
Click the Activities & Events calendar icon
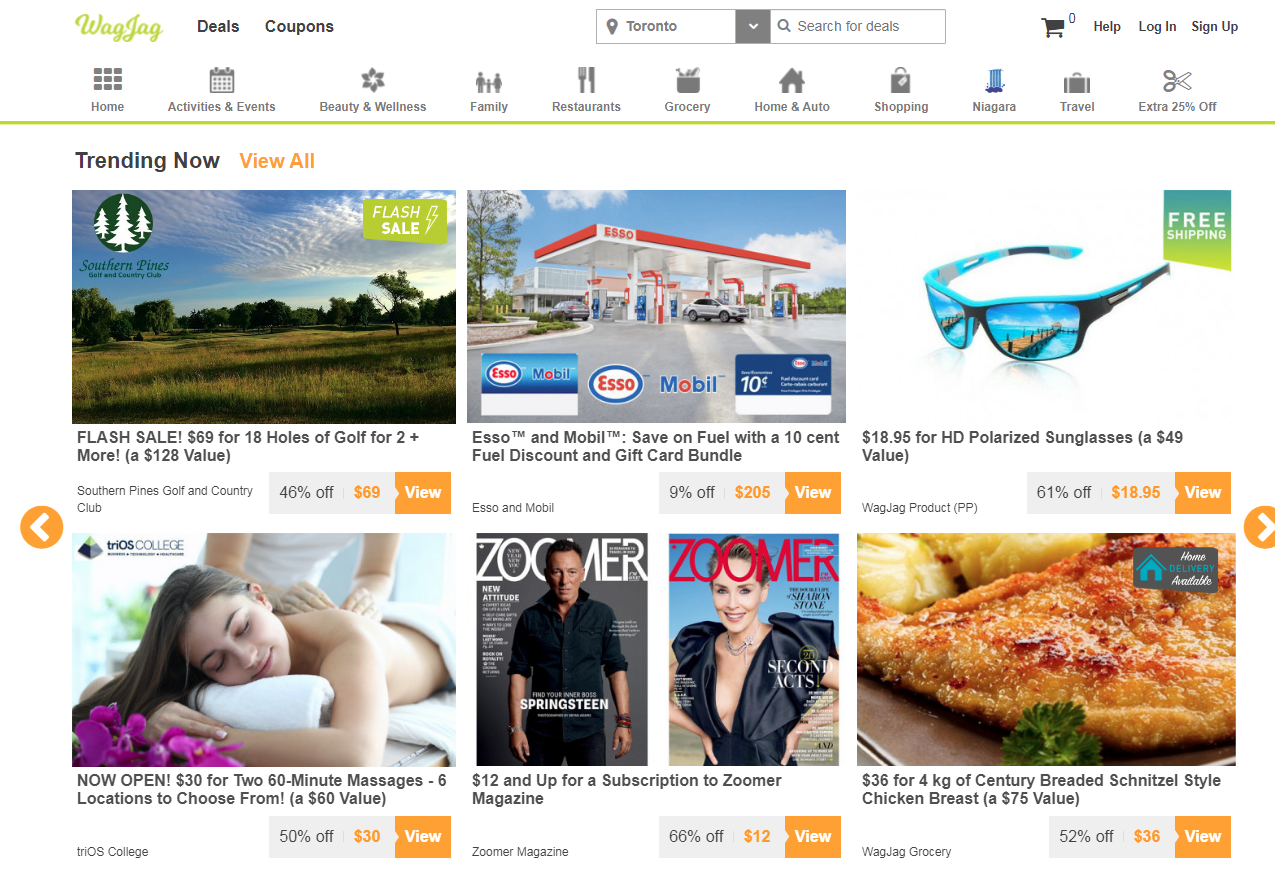coord(222,81)
